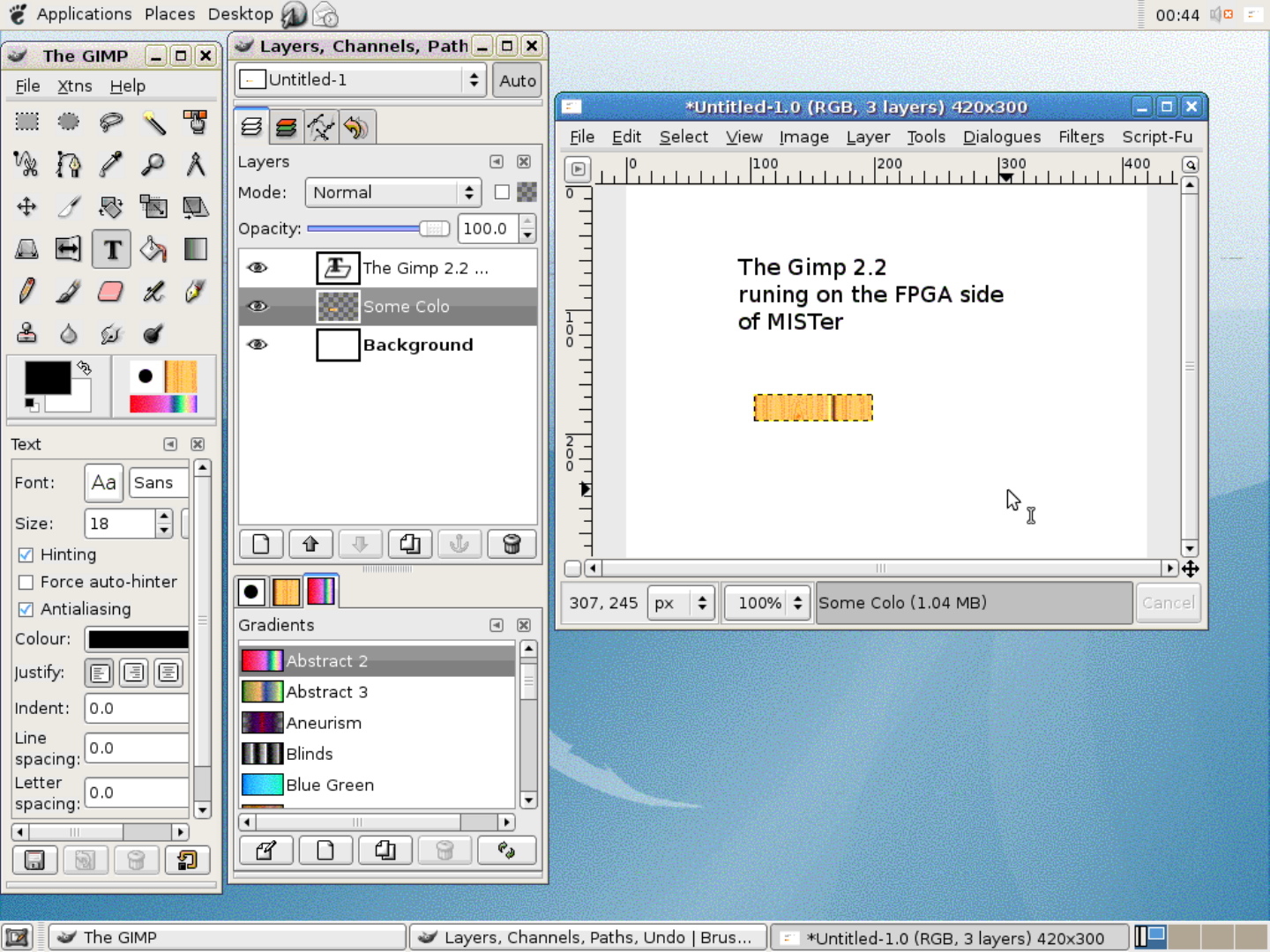Increase font size with stepper arrow
This screenshot has height=952, width=1270.
(164, 517)
